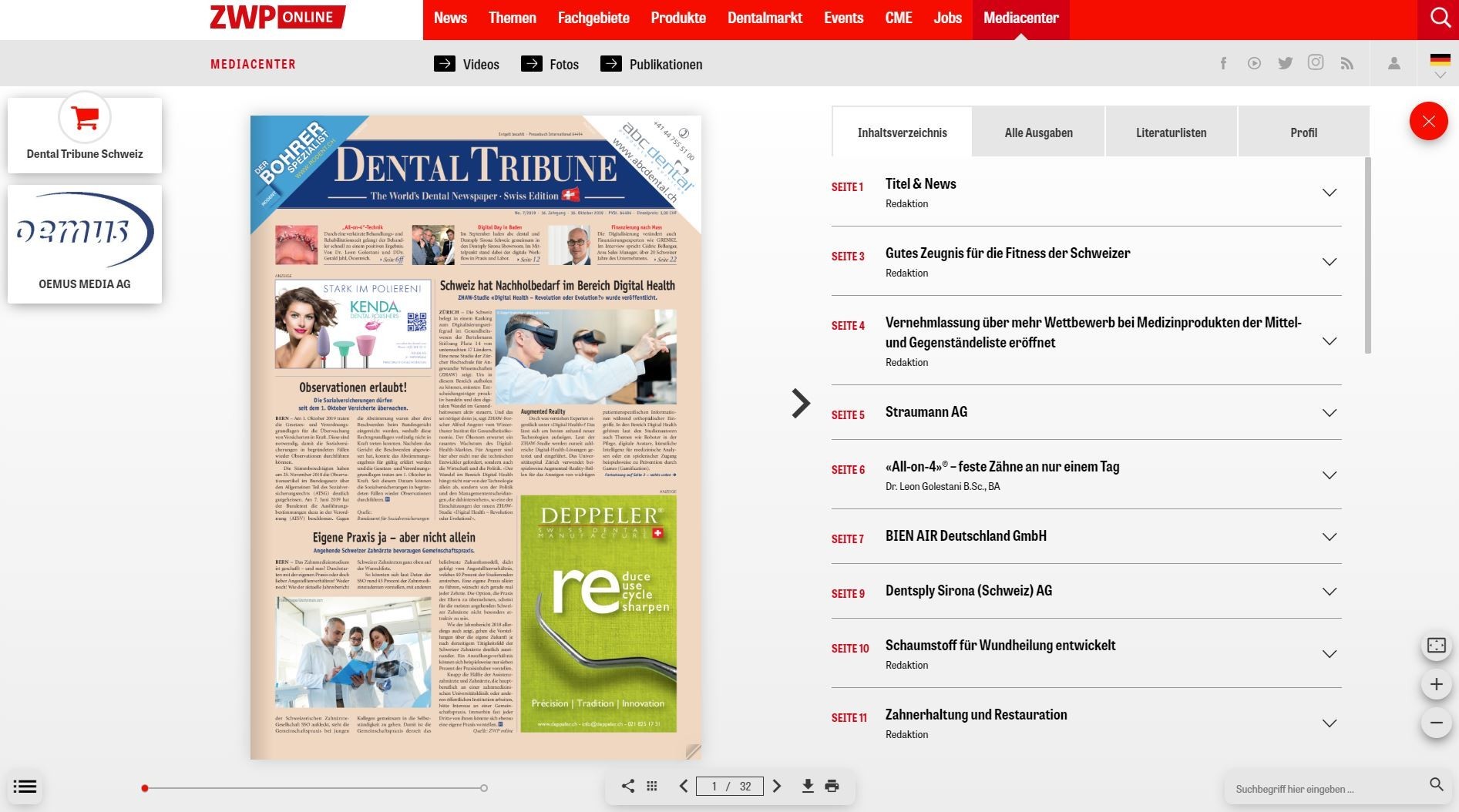Jump to SEITE 6 label
Image resolution: width=1459 pixels, height=812 pixels.
click(848, 469)
